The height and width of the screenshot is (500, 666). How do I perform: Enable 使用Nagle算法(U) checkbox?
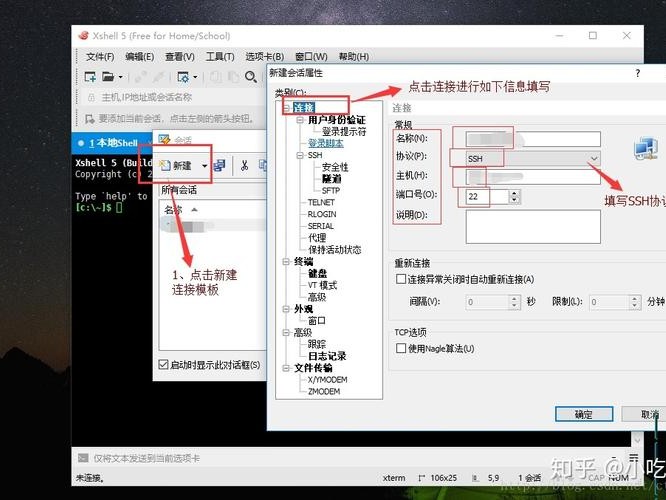point(401,348)
